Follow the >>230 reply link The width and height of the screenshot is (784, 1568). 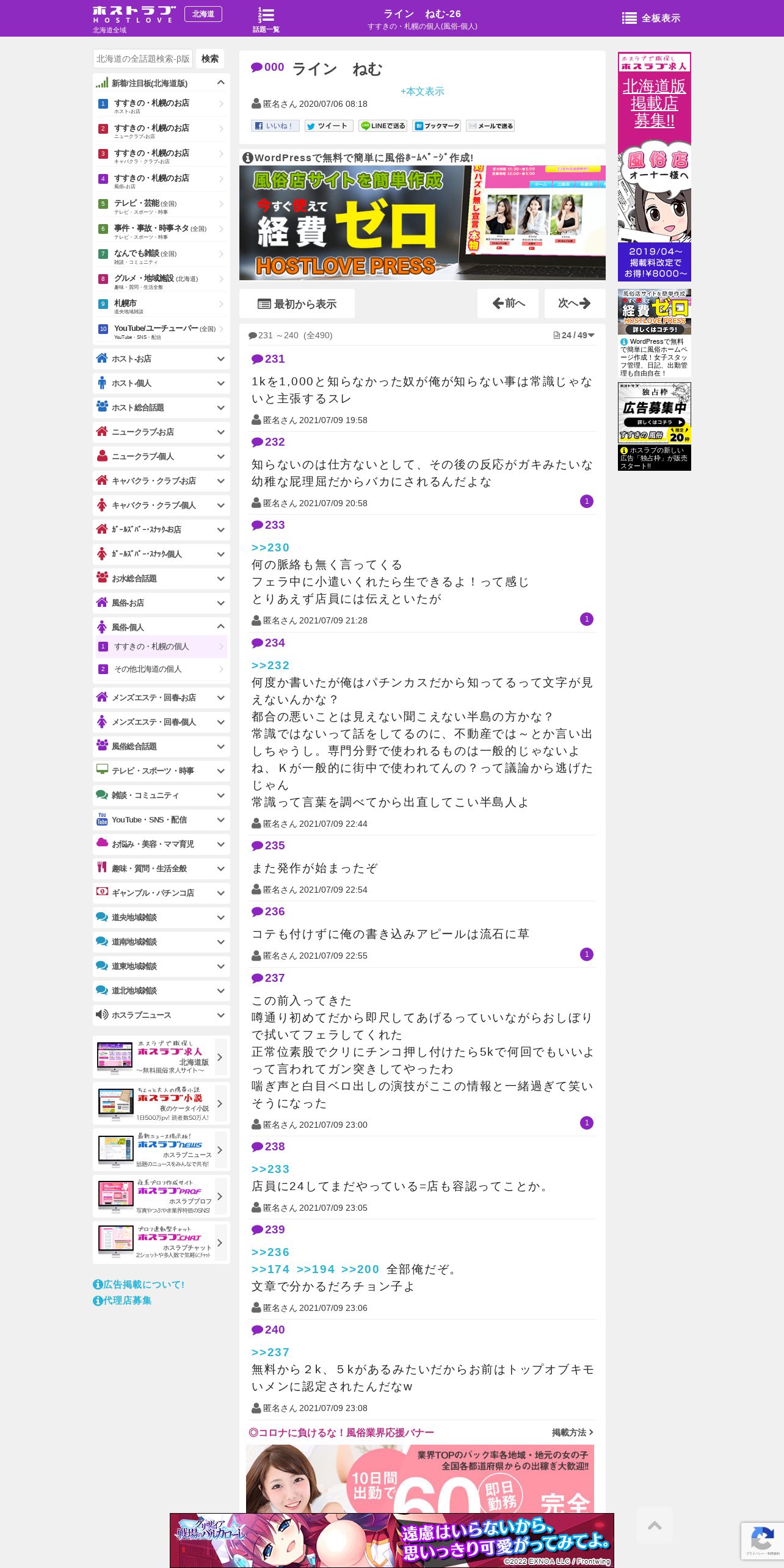point(270,548)
